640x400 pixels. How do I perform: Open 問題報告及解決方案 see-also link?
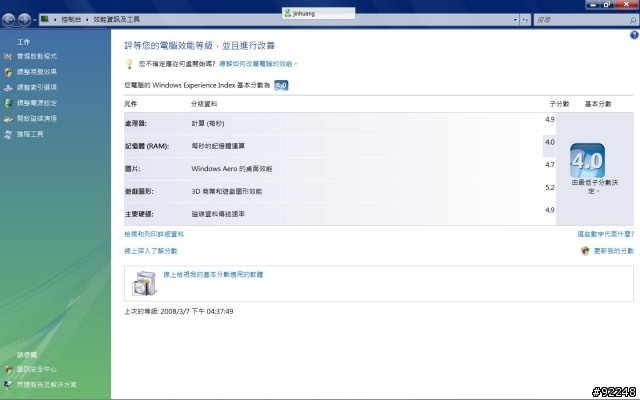click(47, 384)
